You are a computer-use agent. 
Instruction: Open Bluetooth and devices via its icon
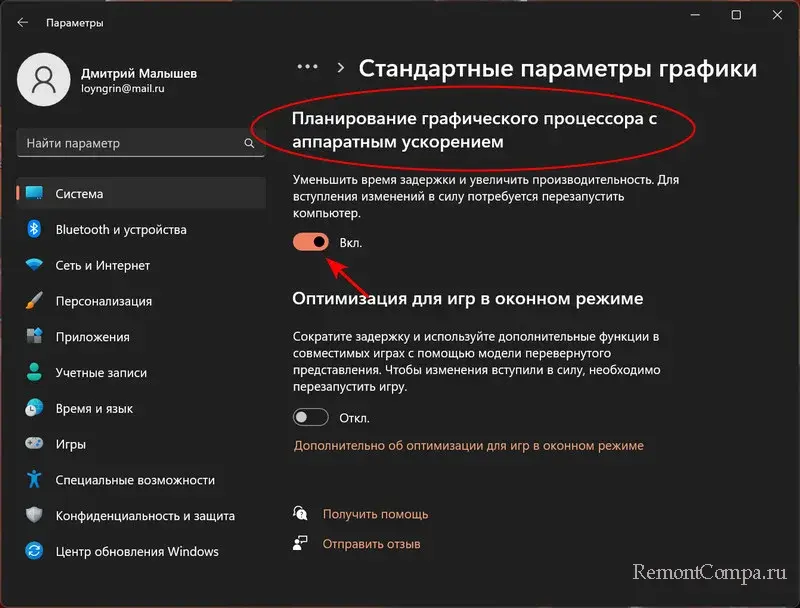[x=35, y=230]
